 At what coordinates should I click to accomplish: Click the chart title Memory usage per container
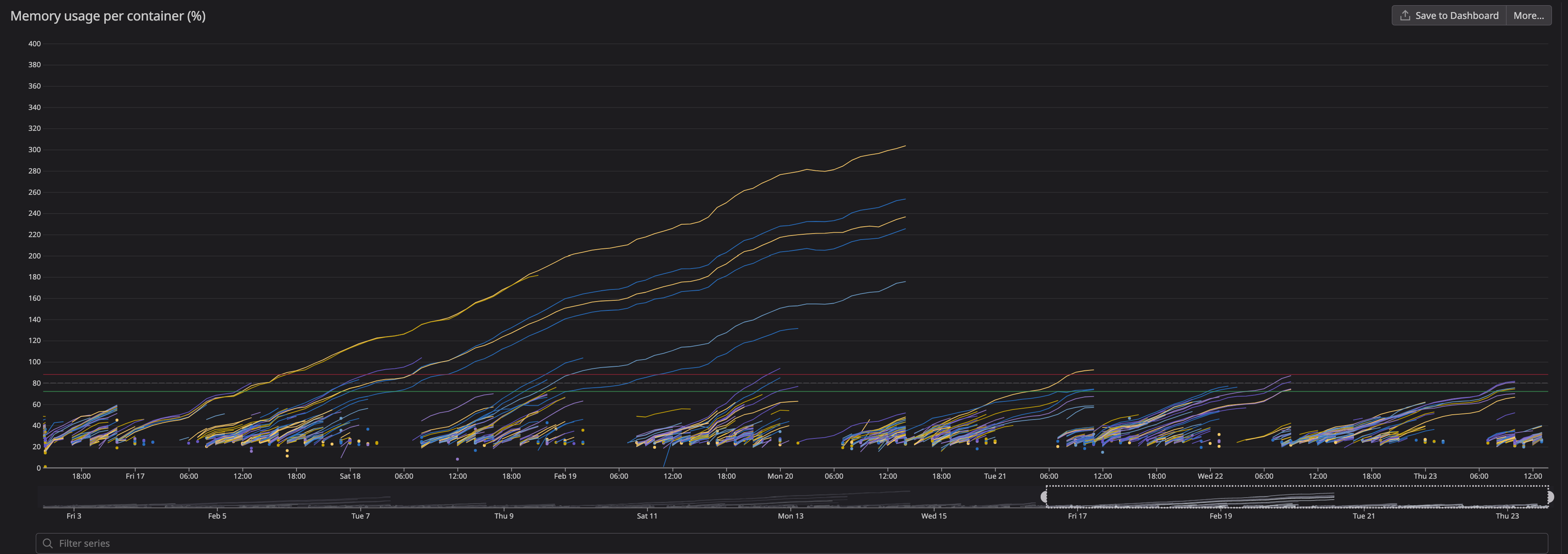108,16
